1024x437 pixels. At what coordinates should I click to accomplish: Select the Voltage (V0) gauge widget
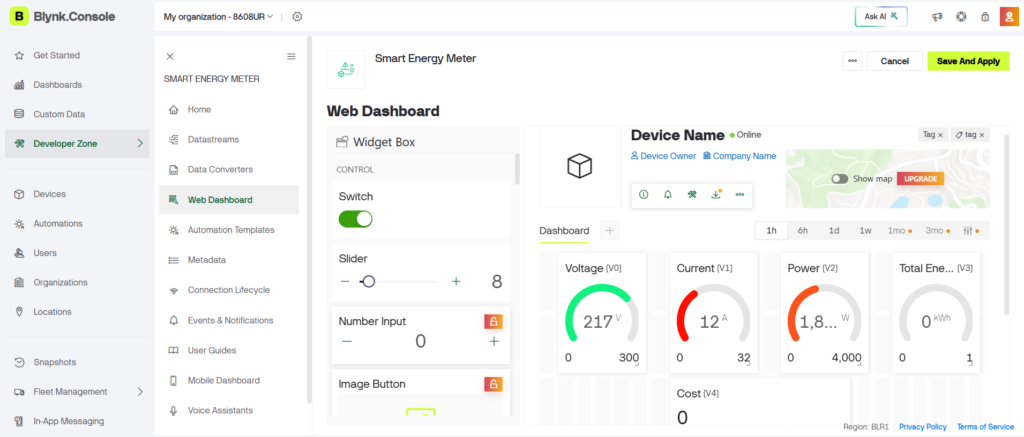[x=603, y=314]
